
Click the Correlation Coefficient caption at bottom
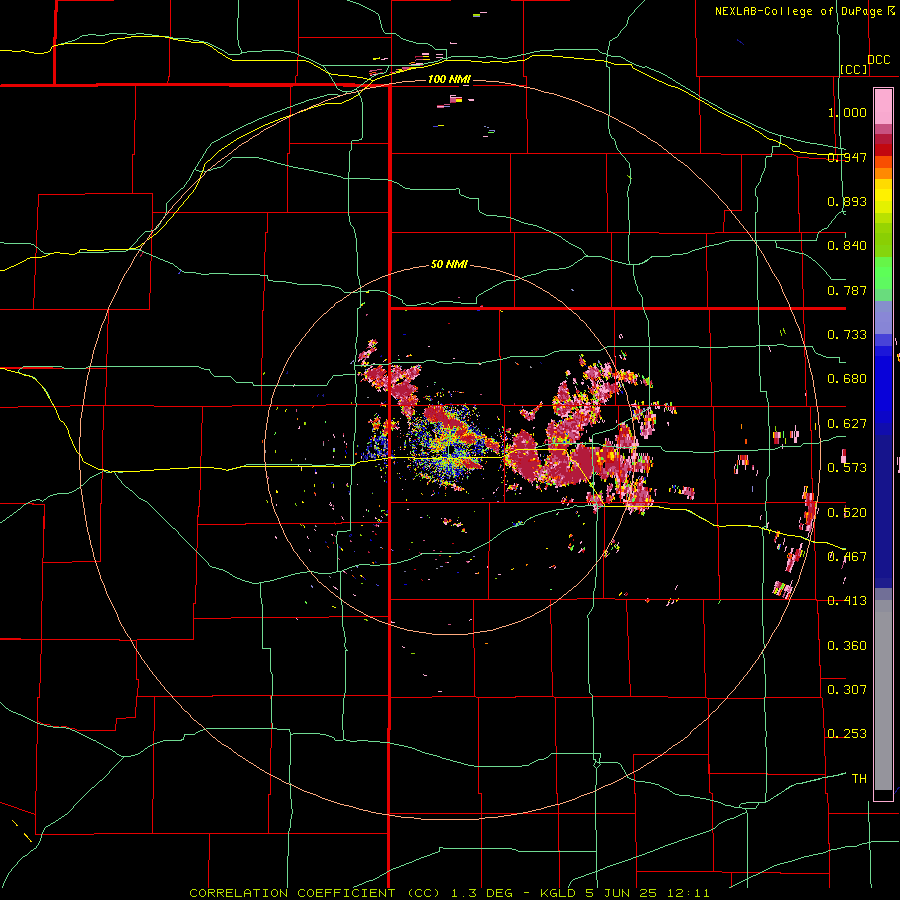click(449, 893)
